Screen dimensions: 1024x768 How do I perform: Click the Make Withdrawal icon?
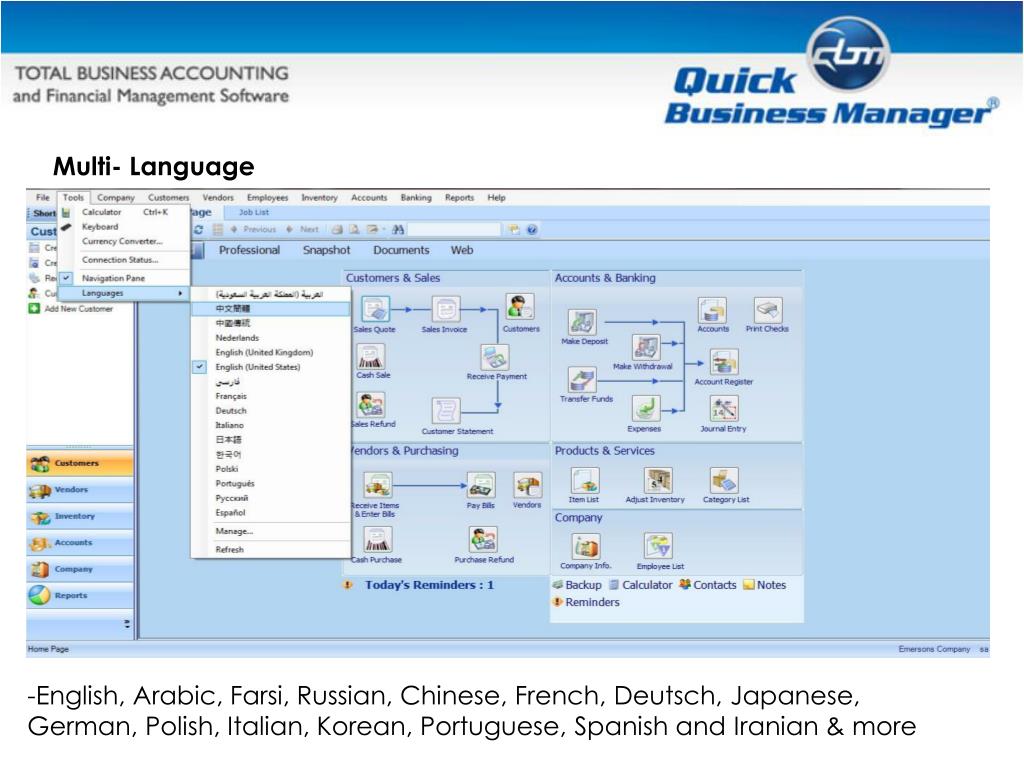[x=646, y=347]
